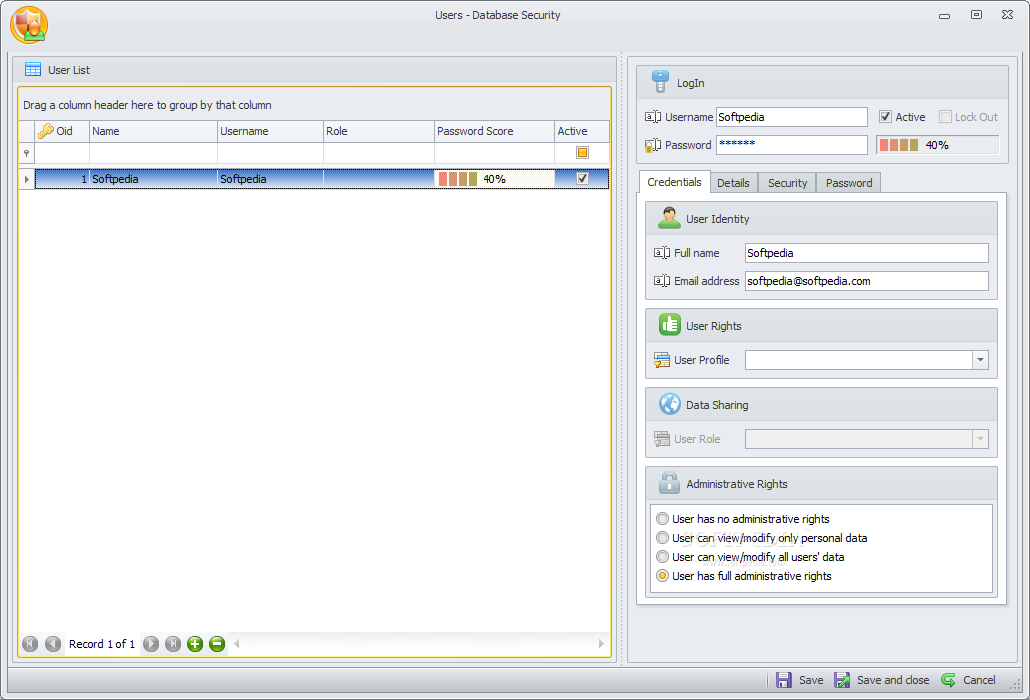This screenshot has width=1030, height=700.
Task: Click the Email address label icon
Action: pos(661,281)
